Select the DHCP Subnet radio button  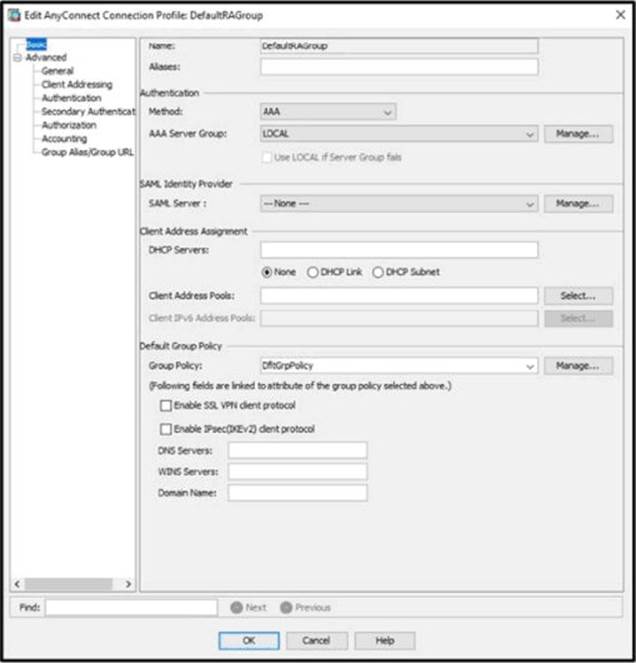[x=378, y=272]
